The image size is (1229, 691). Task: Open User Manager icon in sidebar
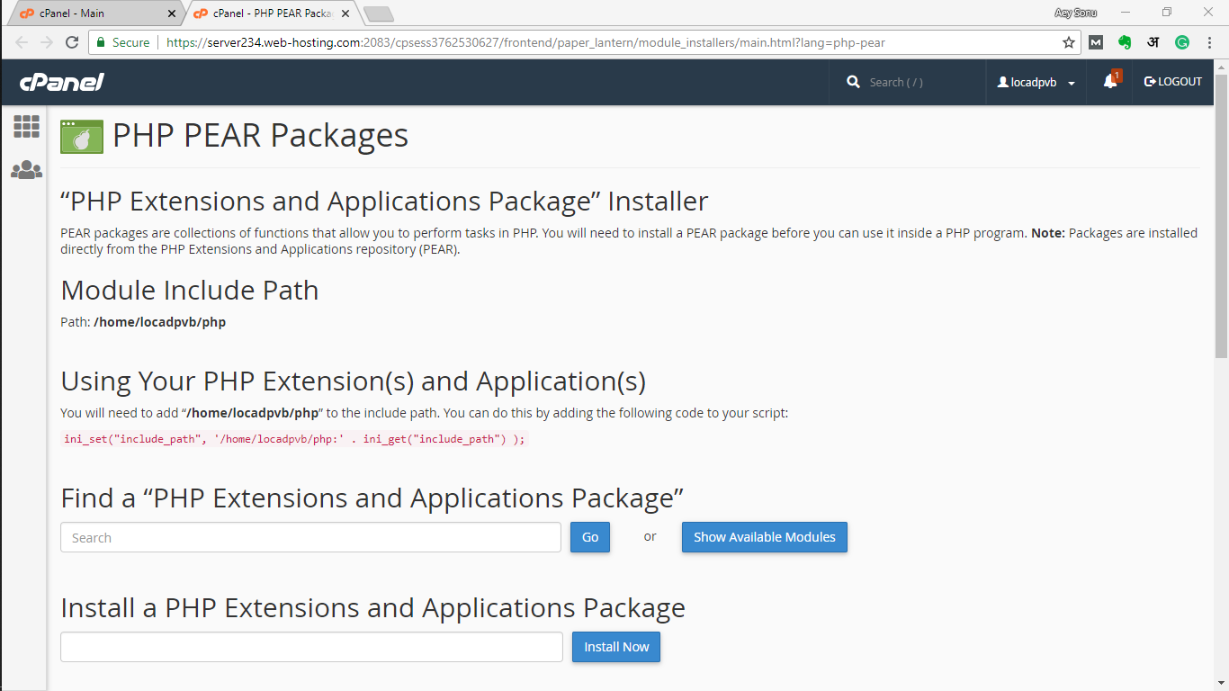tap(26, 170)
